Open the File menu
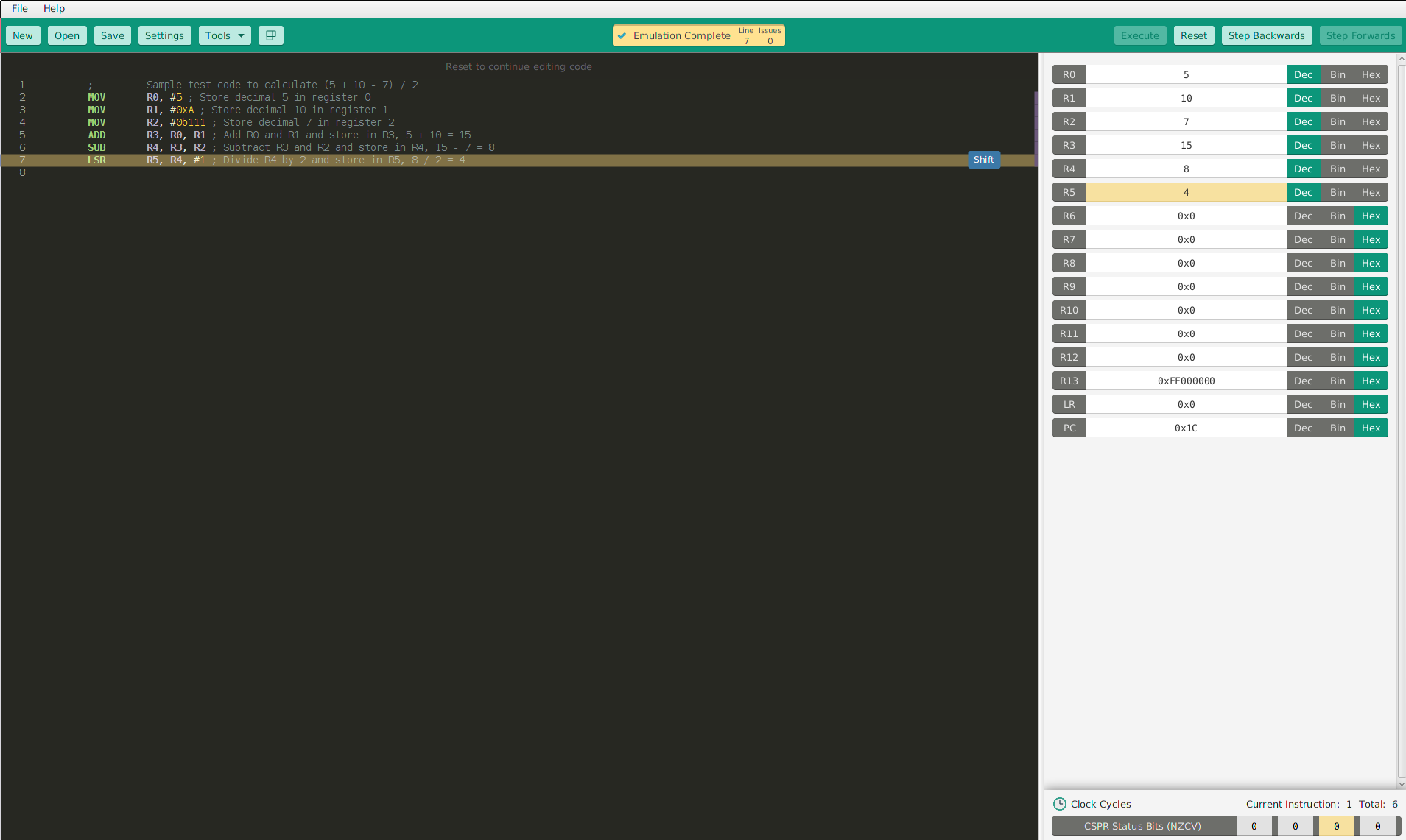This screenshot has width=1406, height=840. pos(20,8)
